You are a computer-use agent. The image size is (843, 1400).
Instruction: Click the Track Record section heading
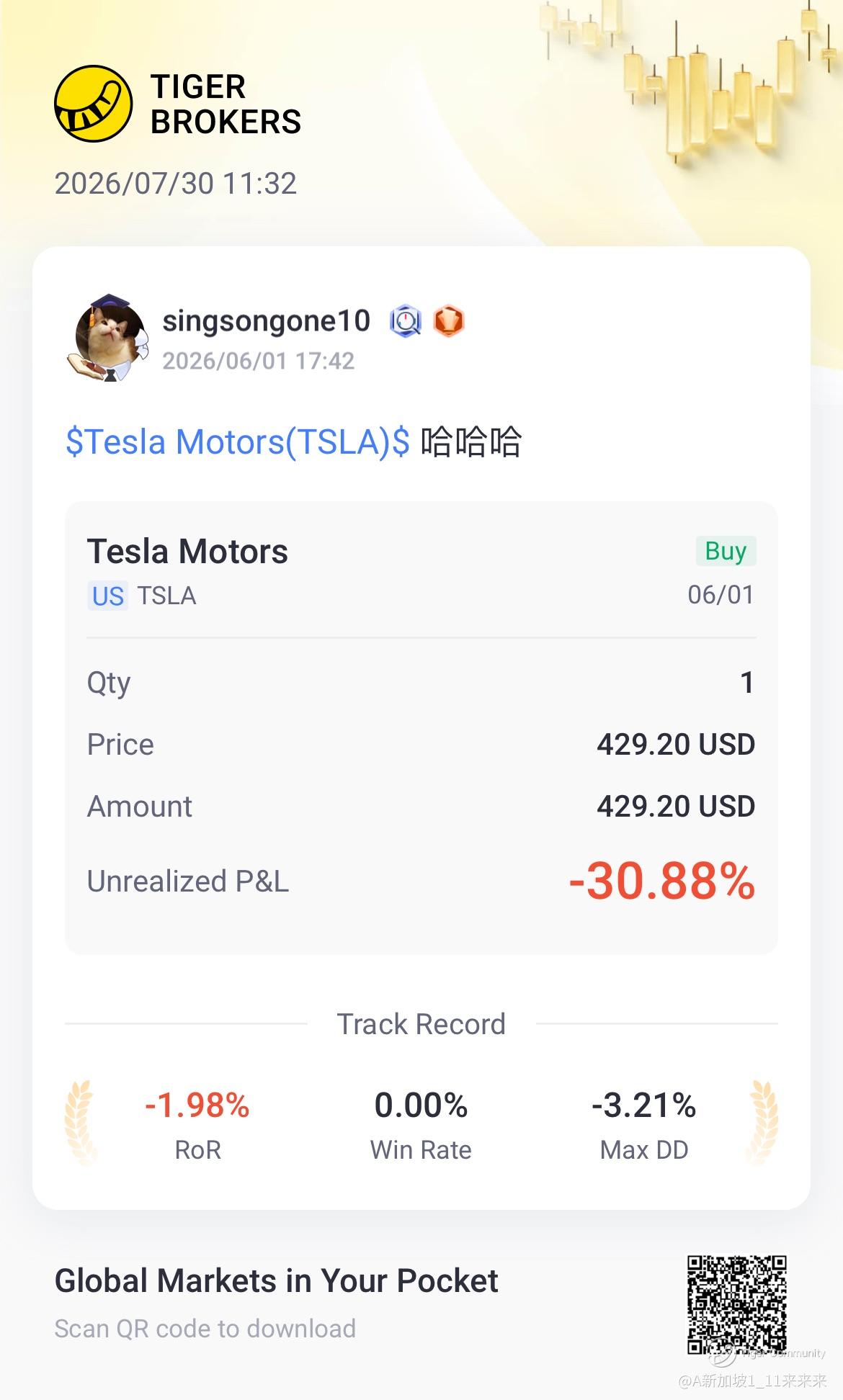pyautogui.click(x=421, y=1024)
